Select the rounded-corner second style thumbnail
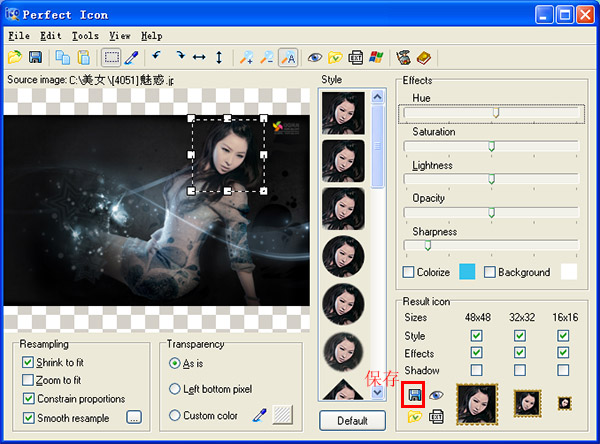This screenshot has width=600, height=444. coord(343,161)
